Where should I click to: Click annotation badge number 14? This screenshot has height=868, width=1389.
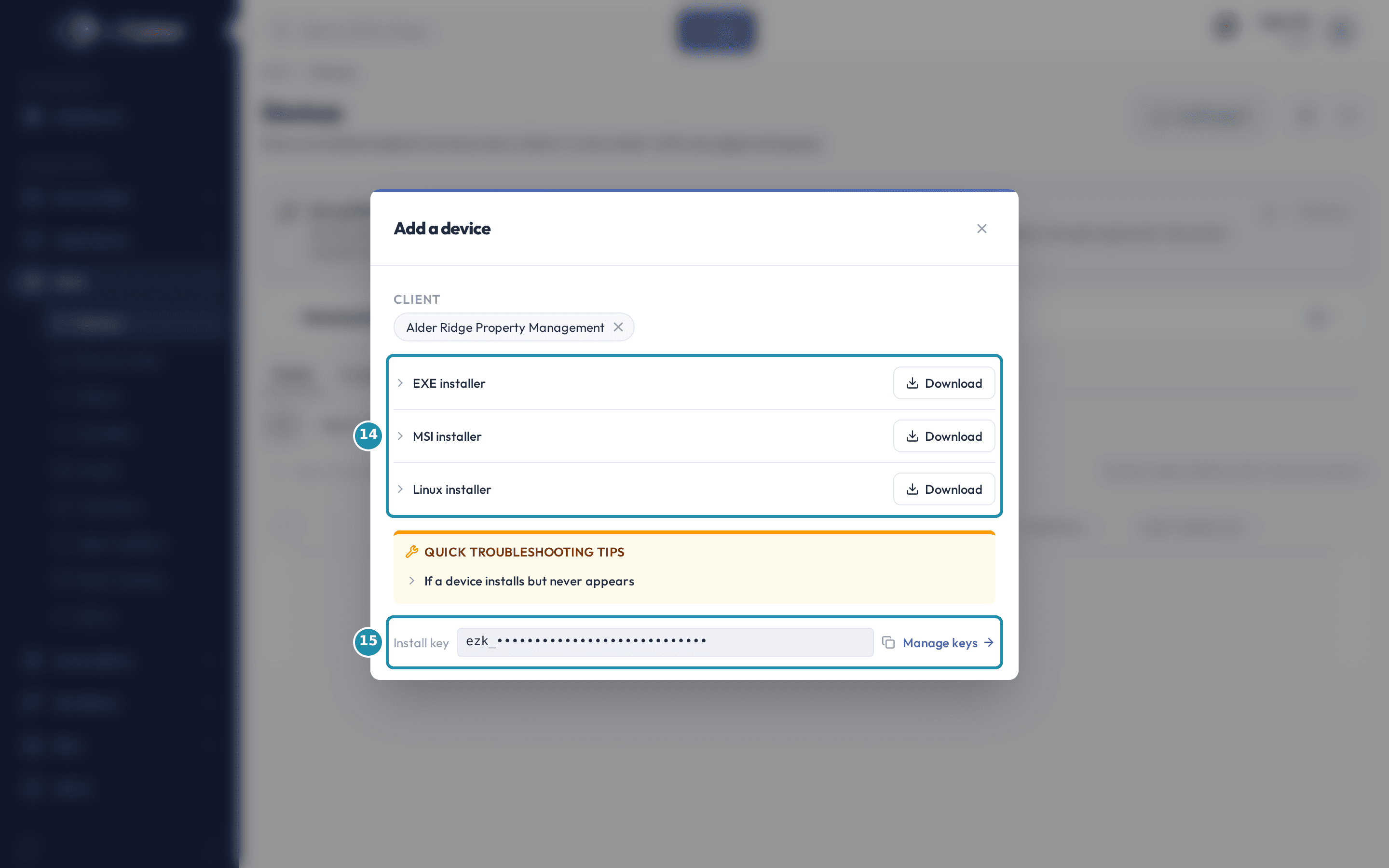click(368, 435)
